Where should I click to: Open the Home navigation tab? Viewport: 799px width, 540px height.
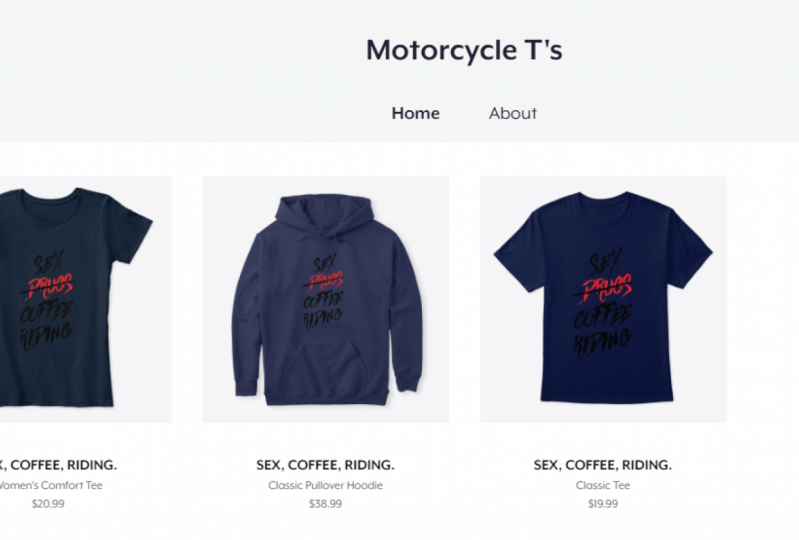click(x=415, y=113)
